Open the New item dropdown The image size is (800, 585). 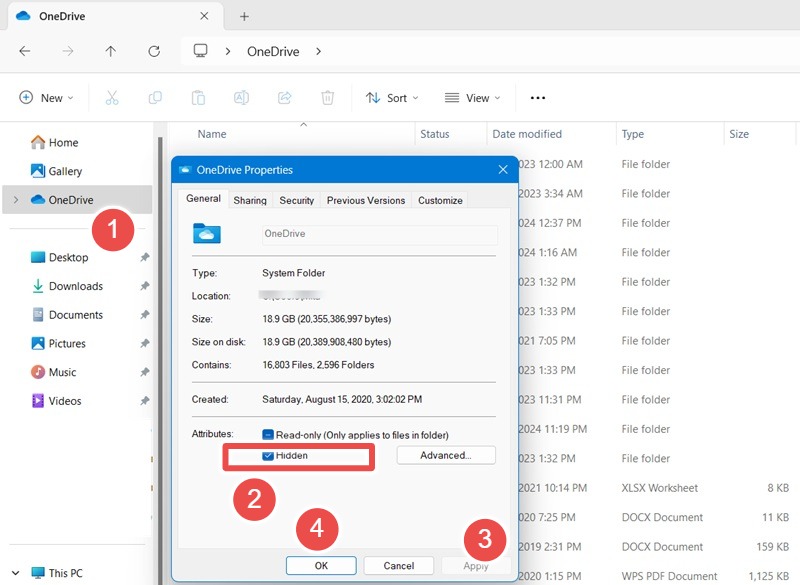pyautogui.click(x=46, y=97)
